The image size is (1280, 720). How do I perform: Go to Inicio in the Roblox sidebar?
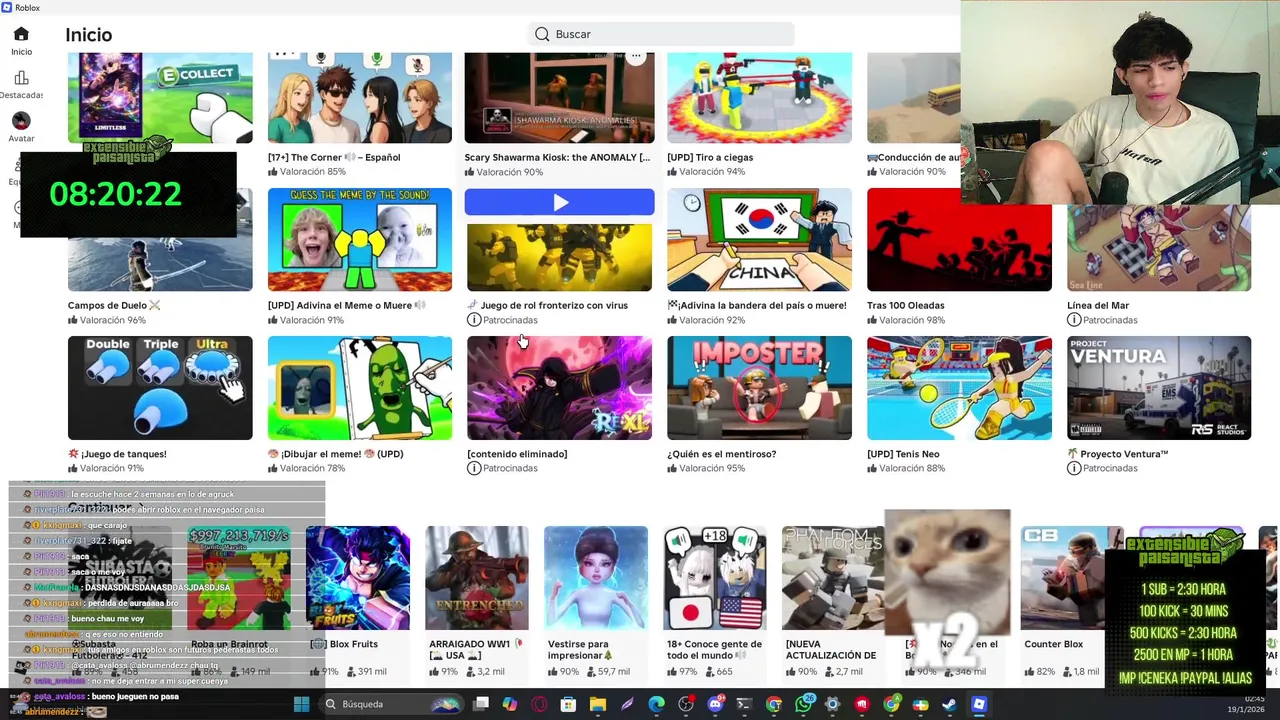tap(21, 41)
